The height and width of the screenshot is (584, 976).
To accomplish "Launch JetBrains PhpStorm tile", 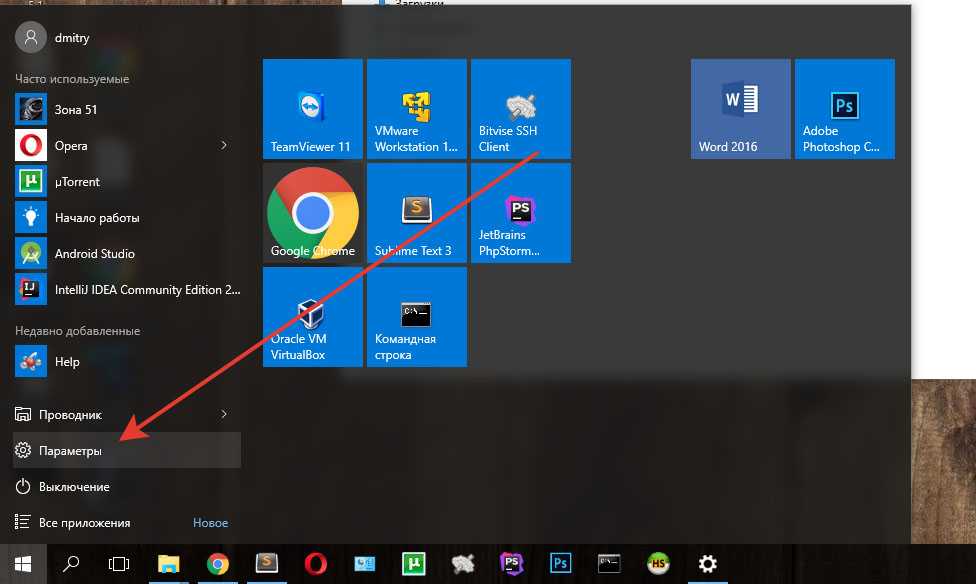I will 521,213.
